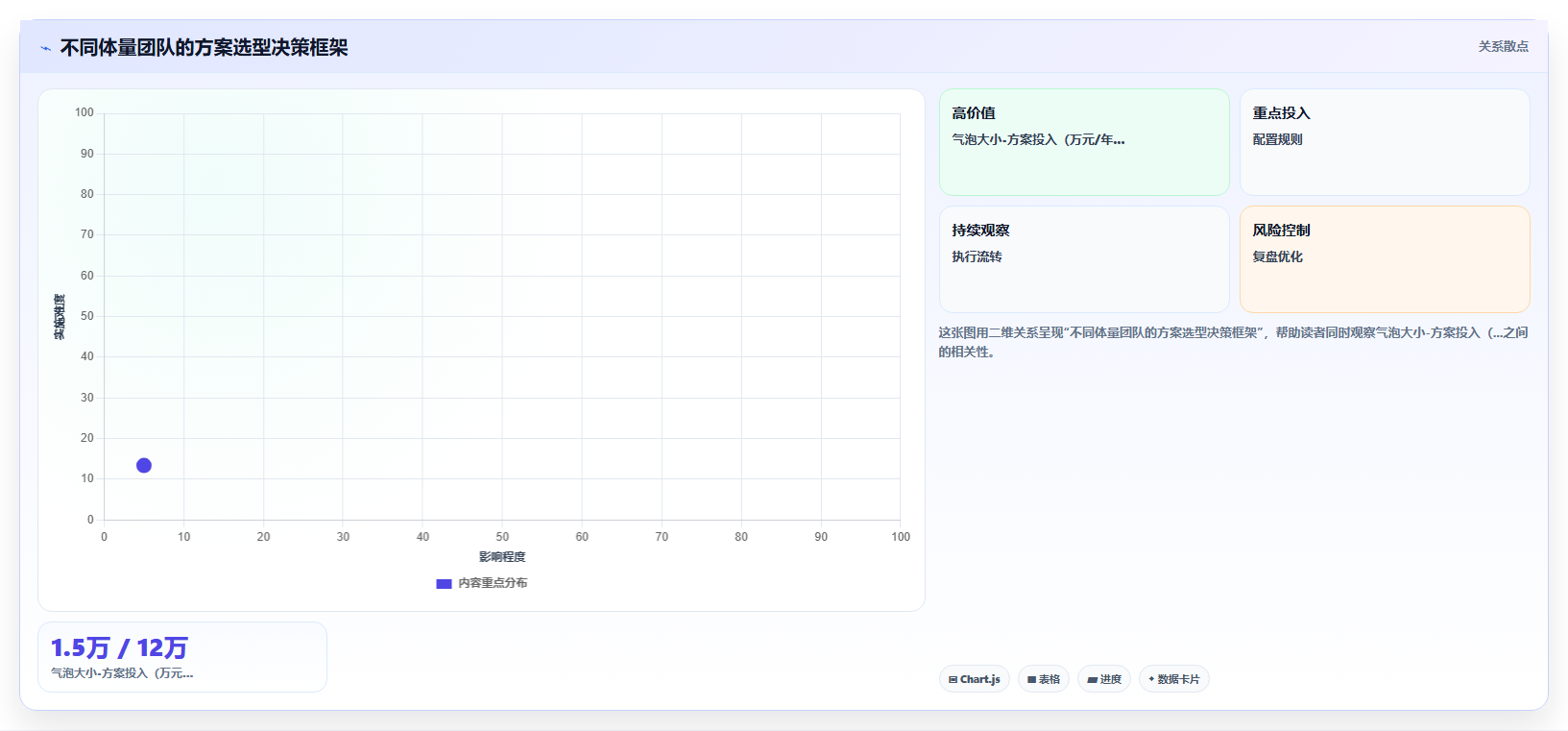The height and width of the screenshot is (731, 1568).
Task: Click y-axis tick label 100
Action: 84,112
